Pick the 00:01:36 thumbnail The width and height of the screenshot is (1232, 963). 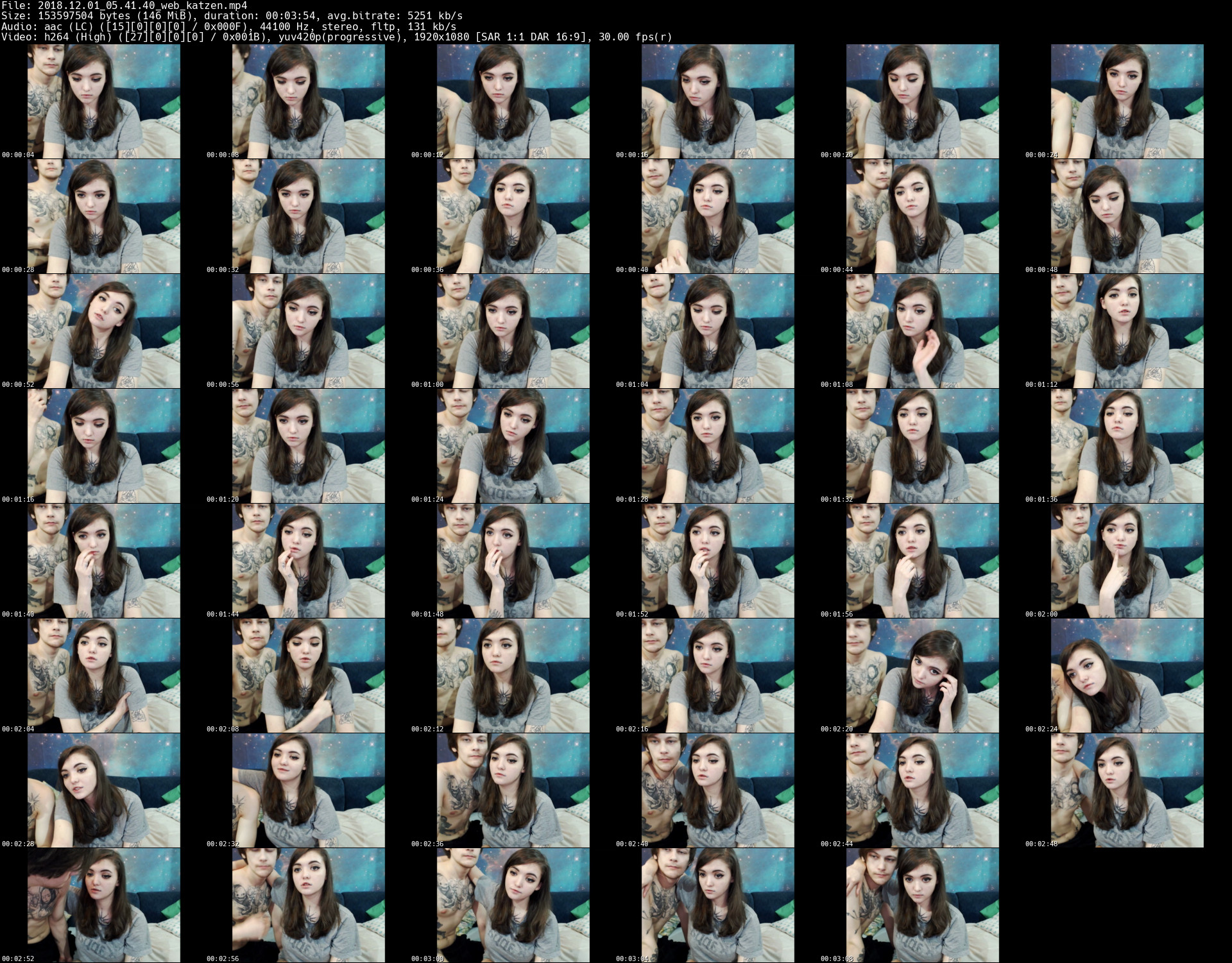[x=1127, y=446]
